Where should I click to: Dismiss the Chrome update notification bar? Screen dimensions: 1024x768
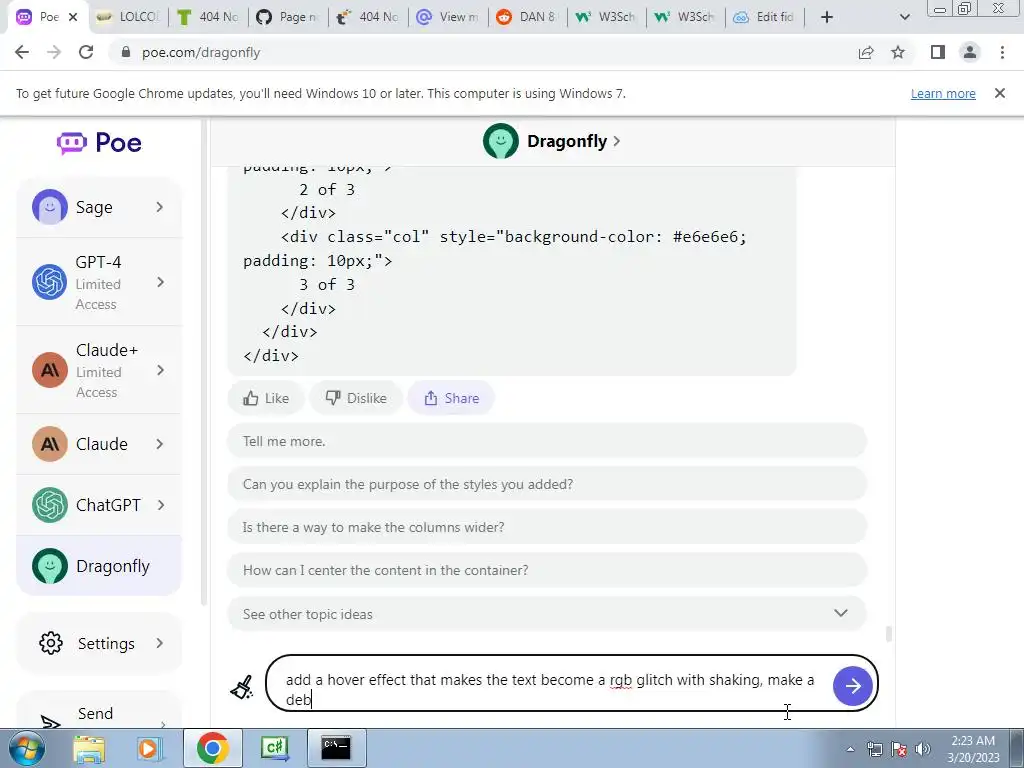tap(999, 93)
